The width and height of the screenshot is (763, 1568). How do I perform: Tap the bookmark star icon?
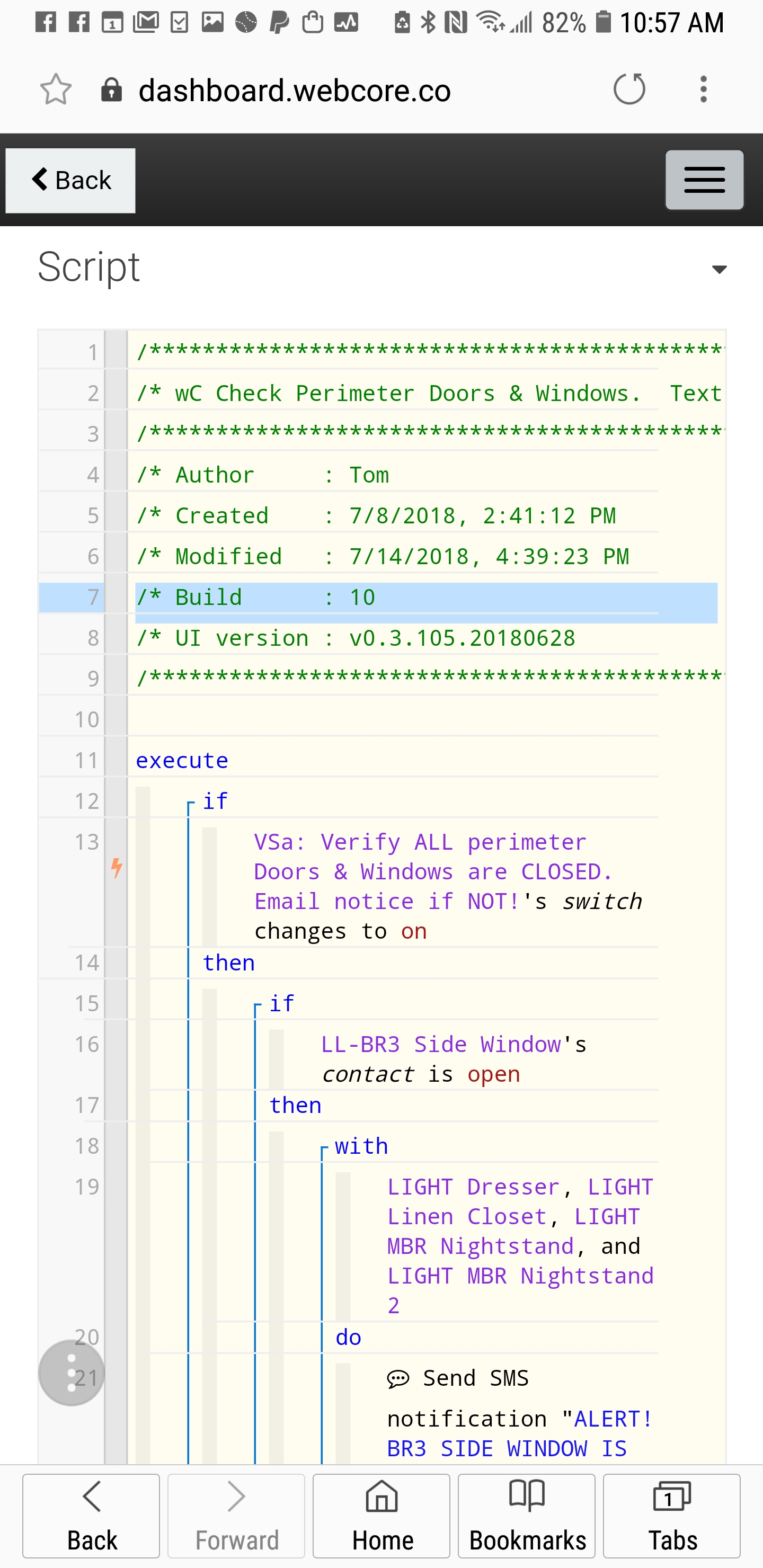(56, 90)
